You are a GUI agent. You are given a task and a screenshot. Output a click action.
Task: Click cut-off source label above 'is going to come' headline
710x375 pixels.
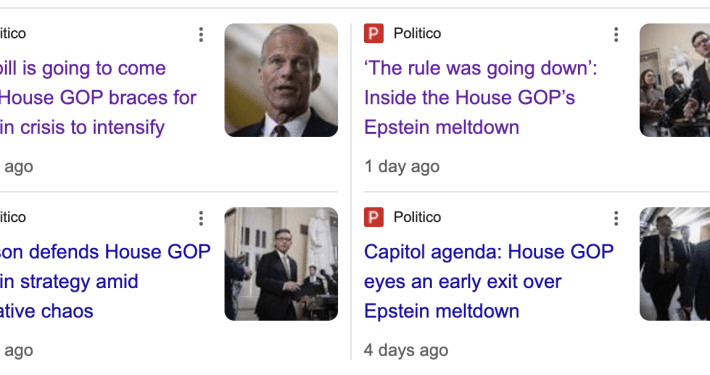pyautogui.click(x=13, y=34)
